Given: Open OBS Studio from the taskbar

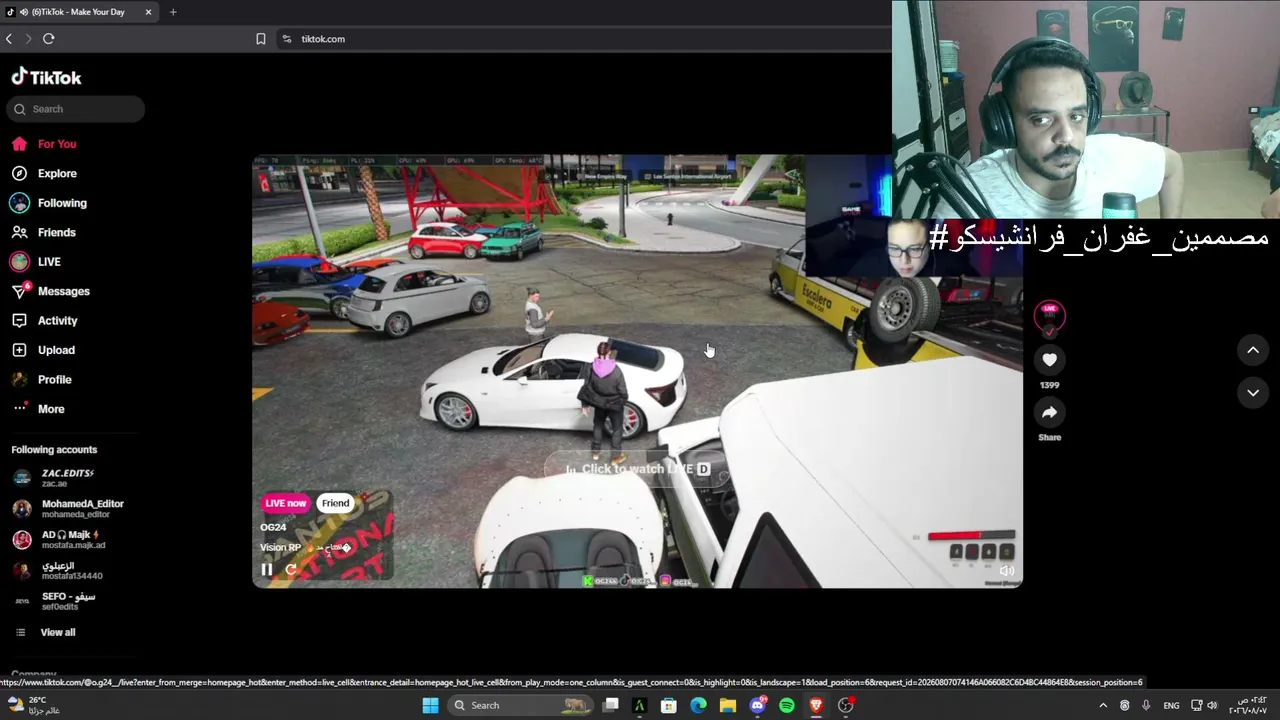Looking at the screenshot, I should 846,705.
